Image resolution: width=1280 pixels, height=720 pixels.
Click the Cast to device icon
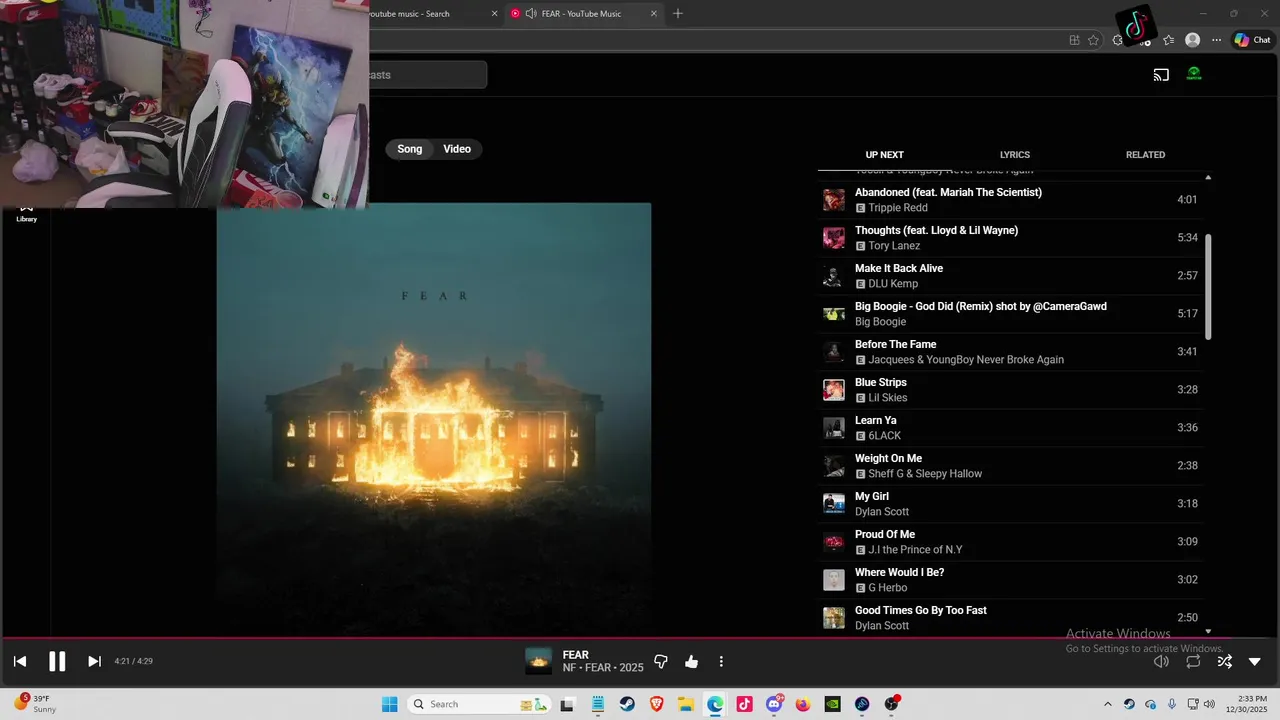coord(1161,74)
